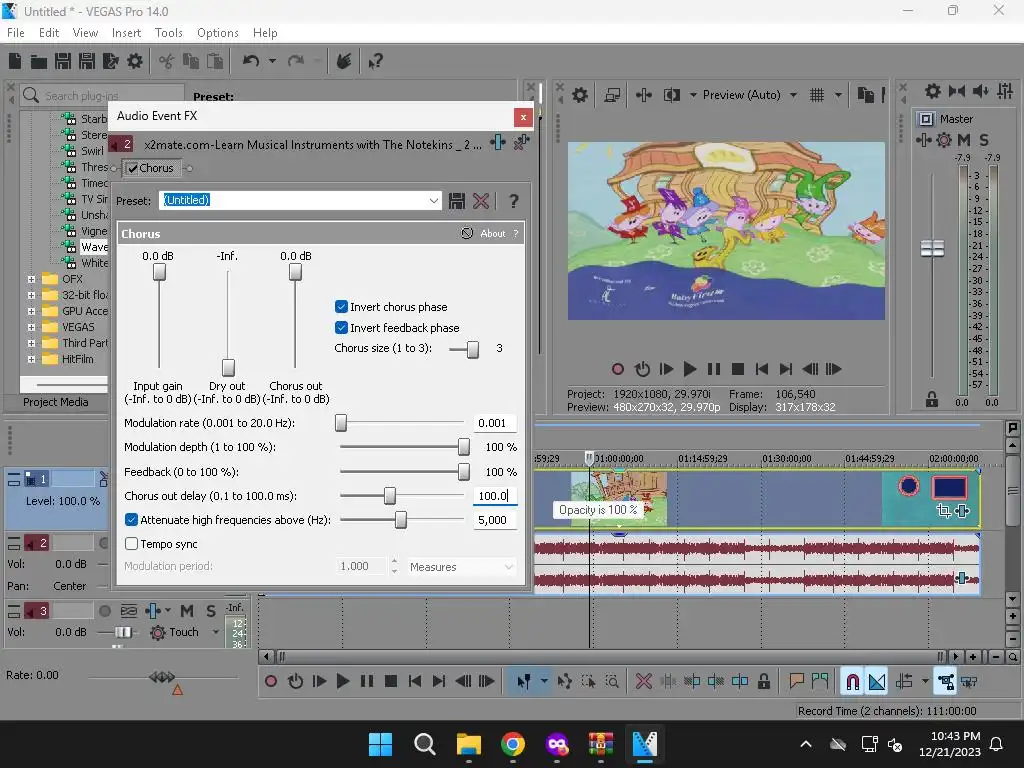The width and height of the screenshot is (1024, 768).
Task: Click the Play button in the preview transport
Action: tap(689, 369)
